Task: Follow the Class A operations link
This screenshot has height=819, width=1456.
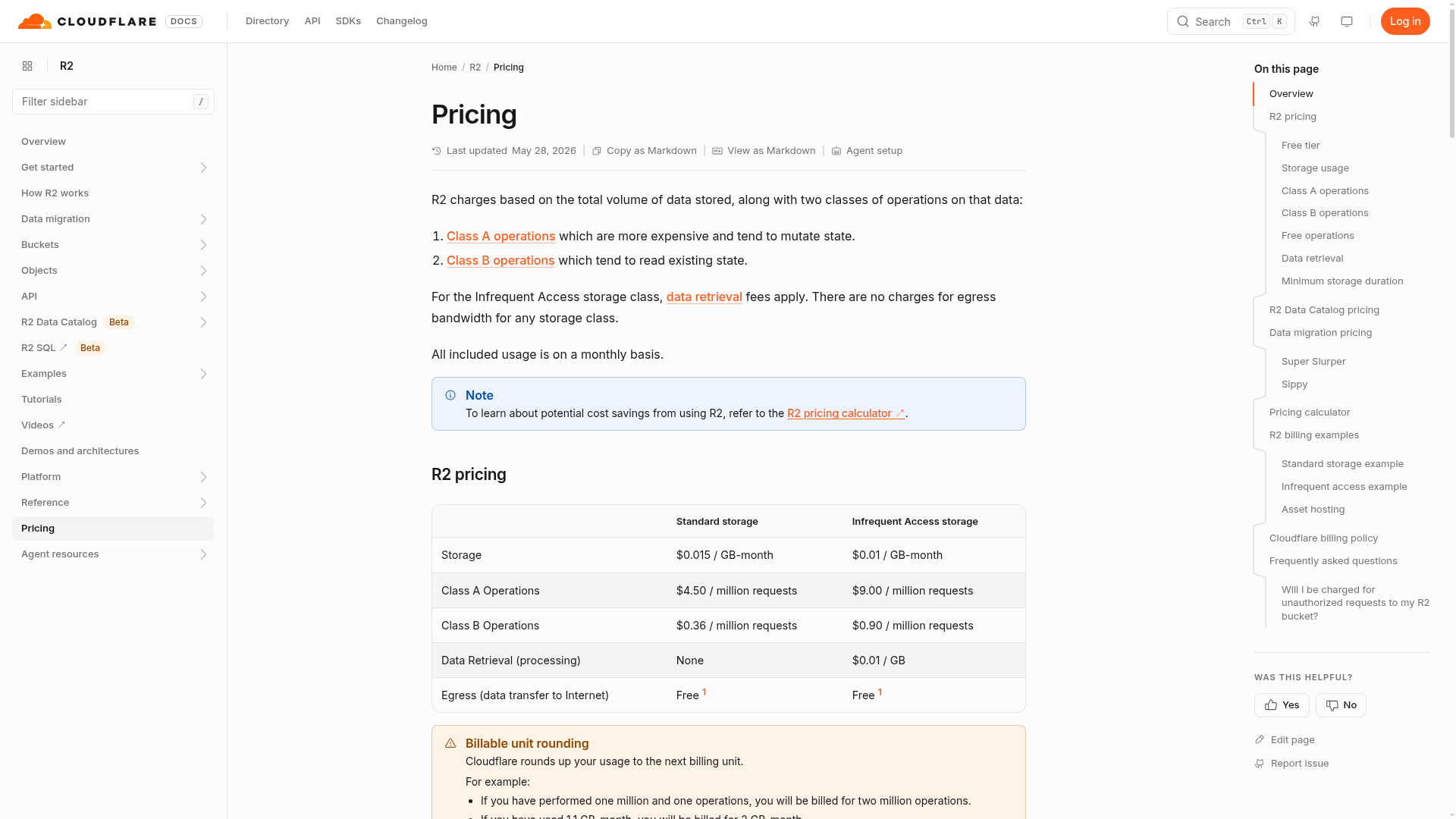Action: 500,237
